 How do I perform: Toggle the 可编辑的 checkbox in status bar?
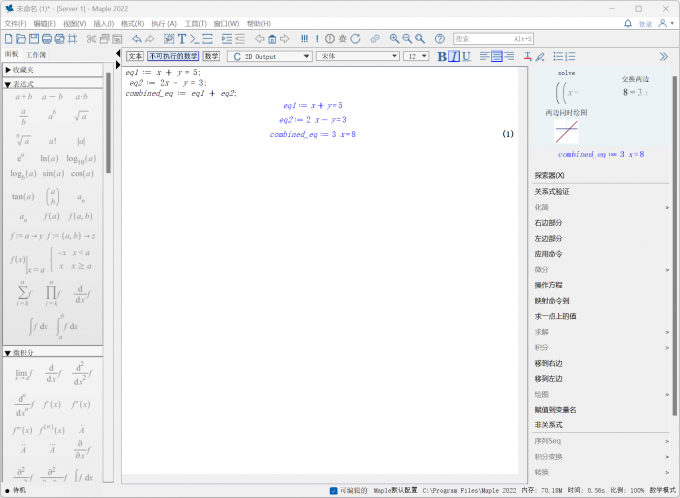(333, 491)
